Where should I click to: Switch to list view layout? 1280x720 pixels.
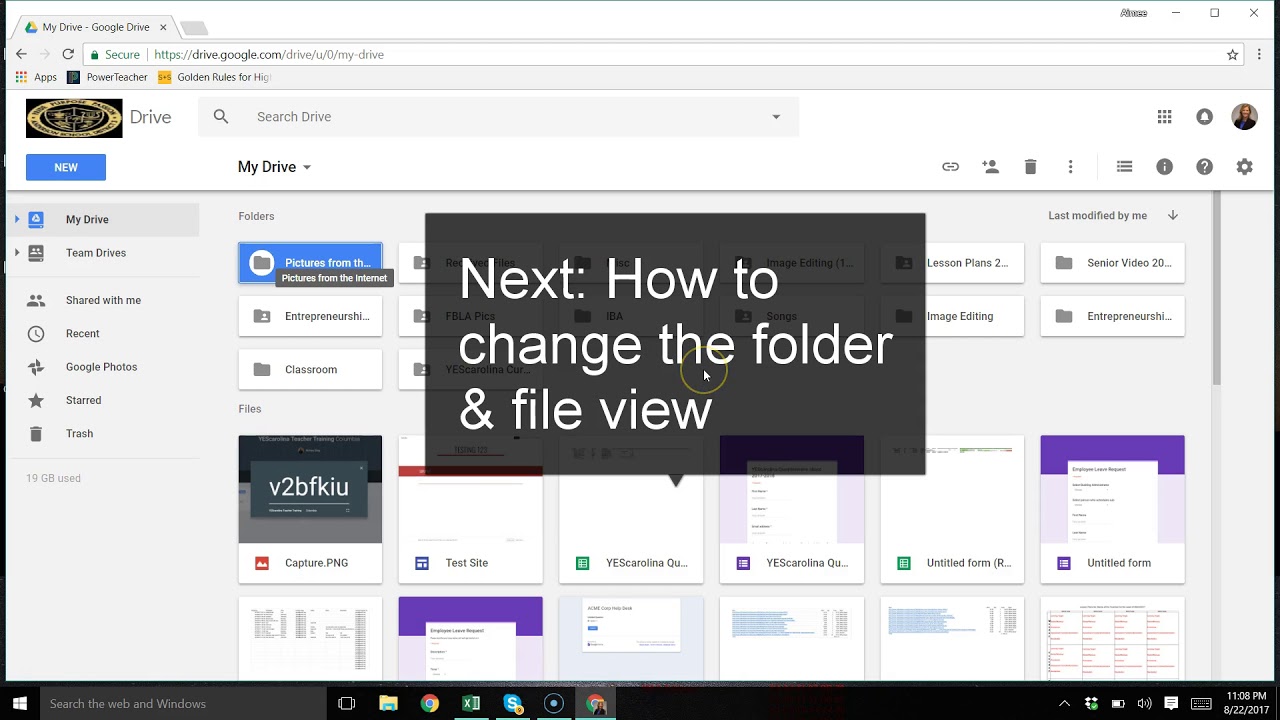[x=1124, y=167]
